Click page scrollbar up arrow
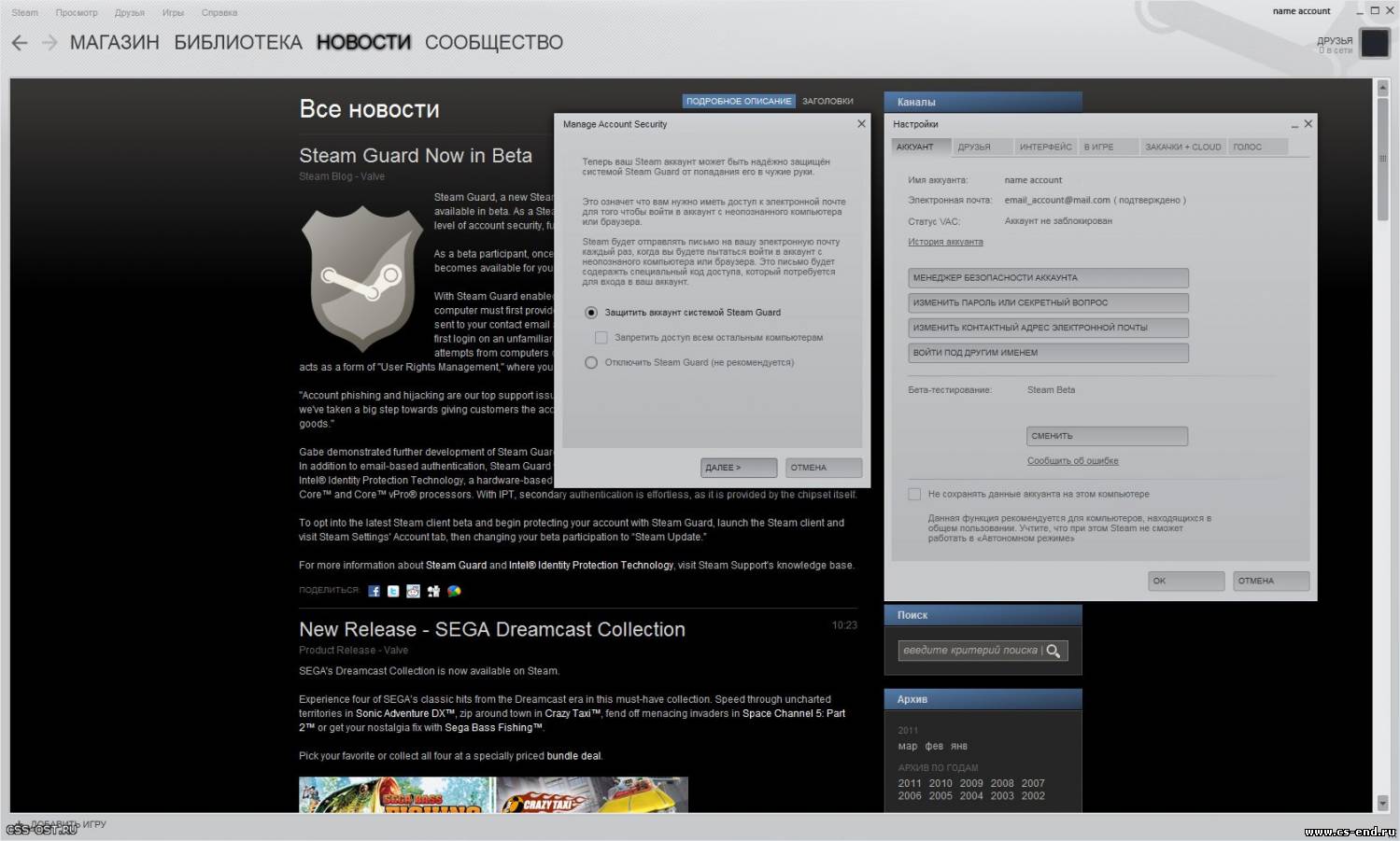Screen dimensions: 1400x841 (x=1383, y=87)
